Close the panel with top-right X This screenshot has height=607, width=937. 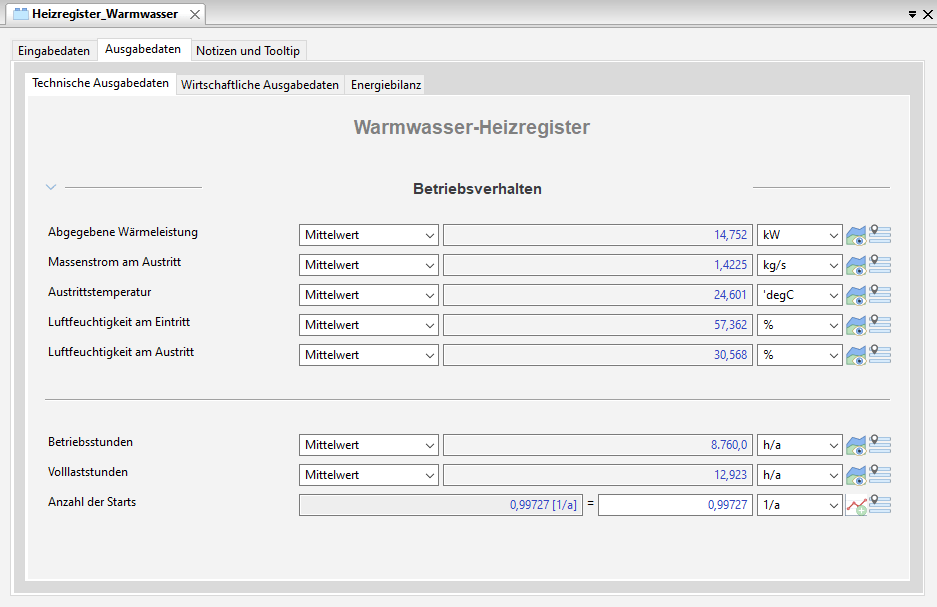point(928,14)
